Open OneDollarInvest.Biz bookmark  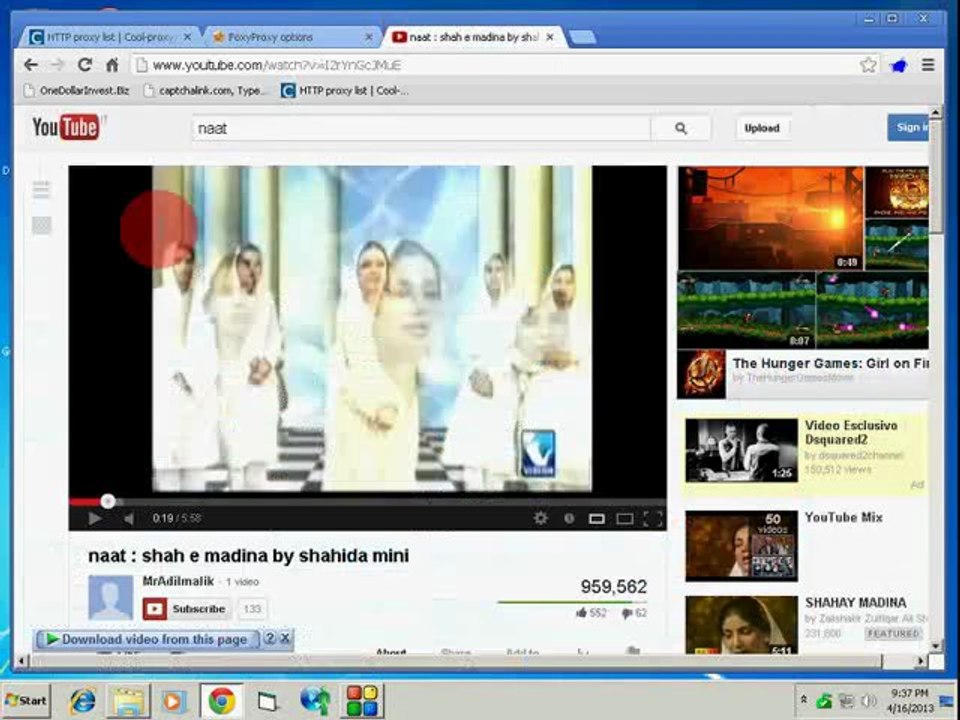coord(77,91)
